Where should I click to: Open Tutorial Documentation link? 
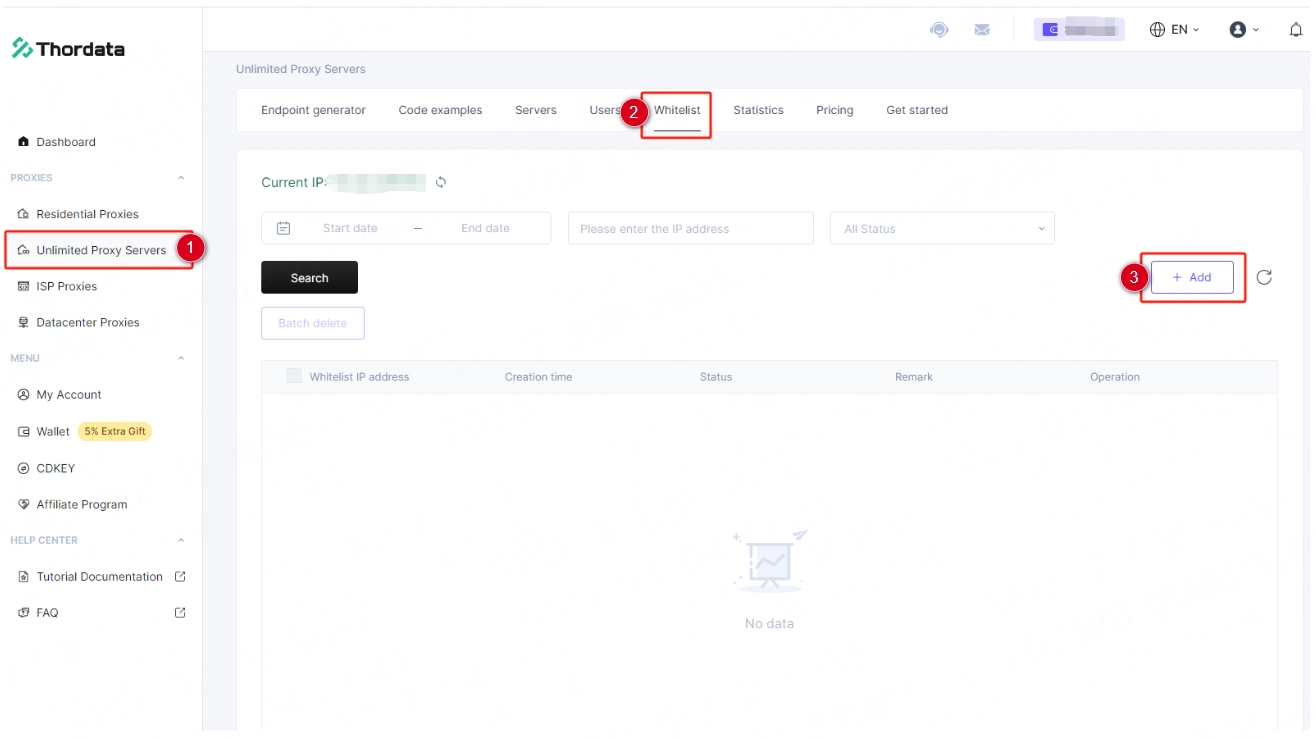click(99, 577)
